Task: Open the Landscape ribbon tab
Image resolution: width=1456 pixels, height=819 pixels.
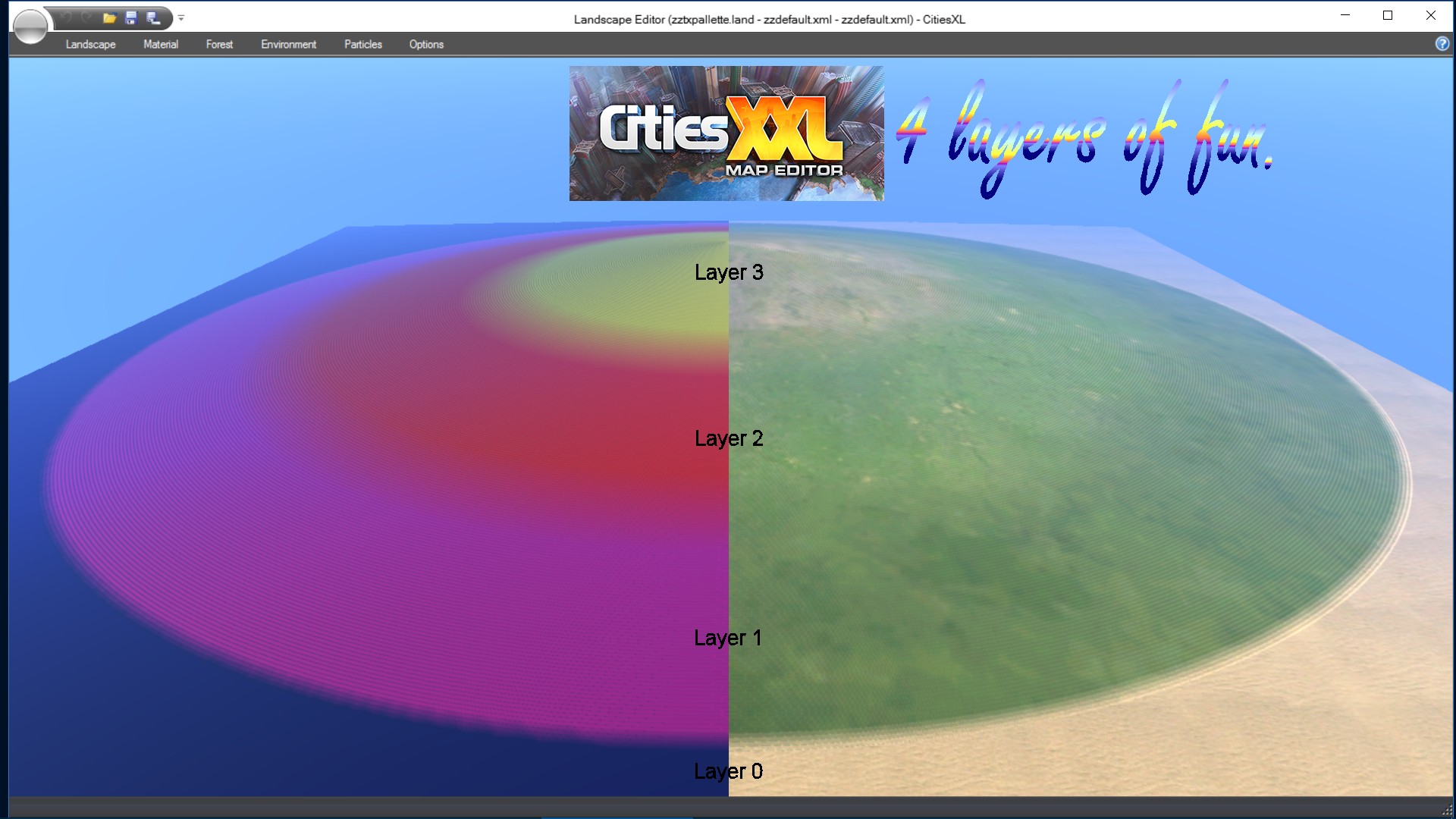Action: pyautogui.click(x=90, y=44)
